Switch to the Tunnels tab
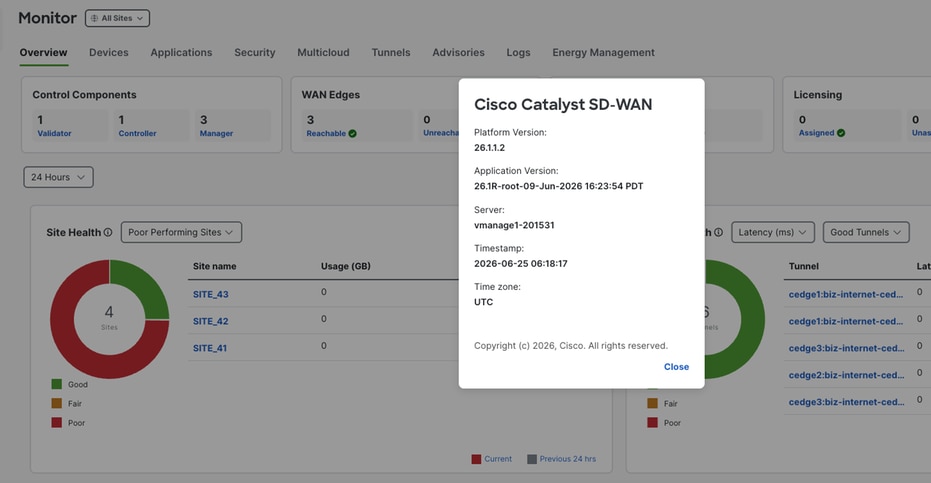Viewport: 931px width, 483px height. pos(391,52)
